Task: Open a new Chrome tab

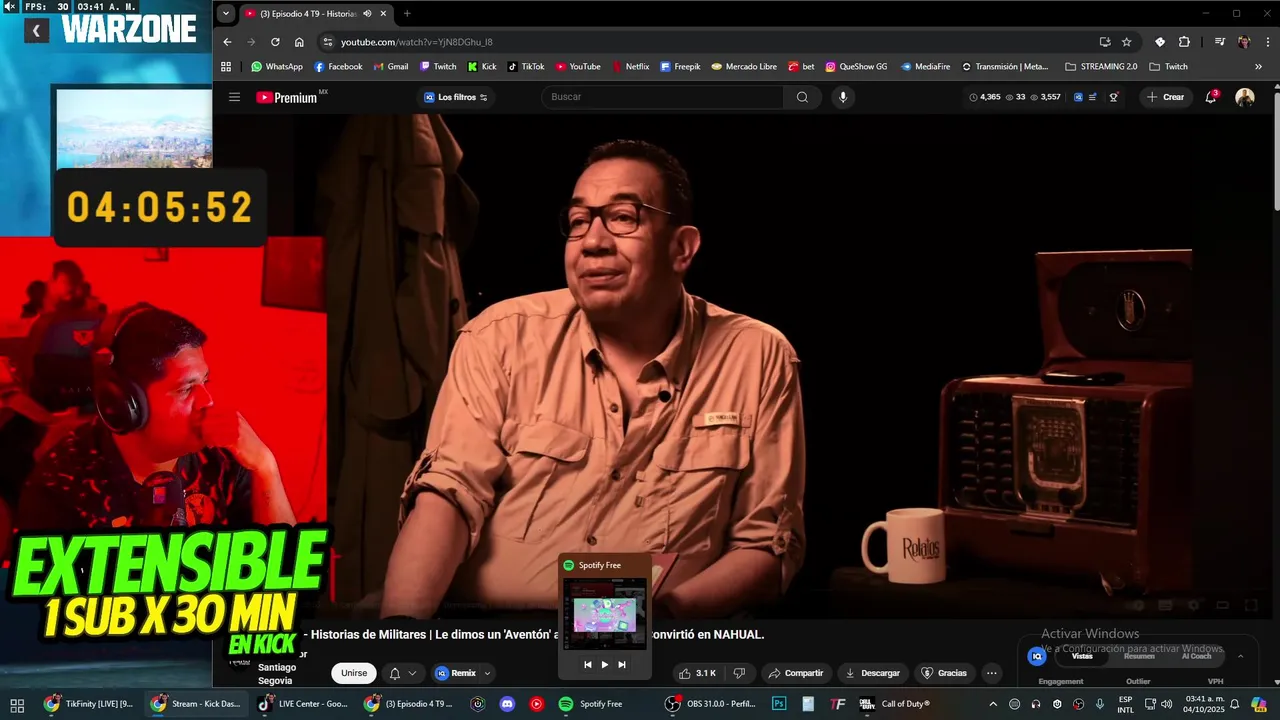Action: coord(407,14)
